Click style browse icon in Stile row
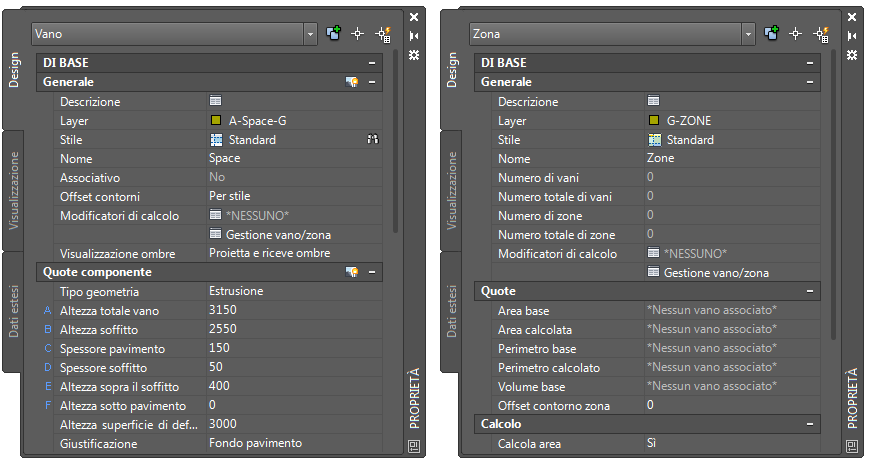 point(373,140)
